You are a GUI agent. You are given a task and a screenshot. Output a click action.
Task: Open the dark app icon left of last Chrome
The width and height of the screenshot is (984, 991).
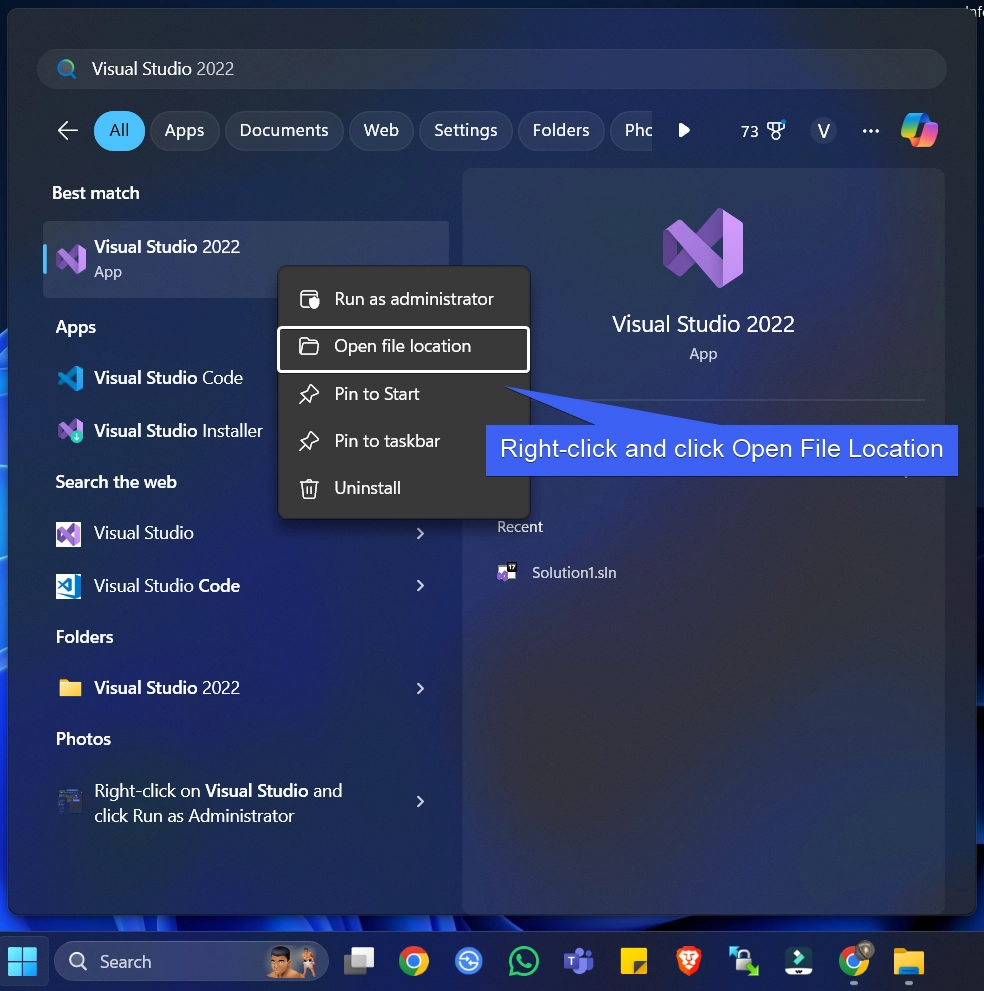[798, 961]
